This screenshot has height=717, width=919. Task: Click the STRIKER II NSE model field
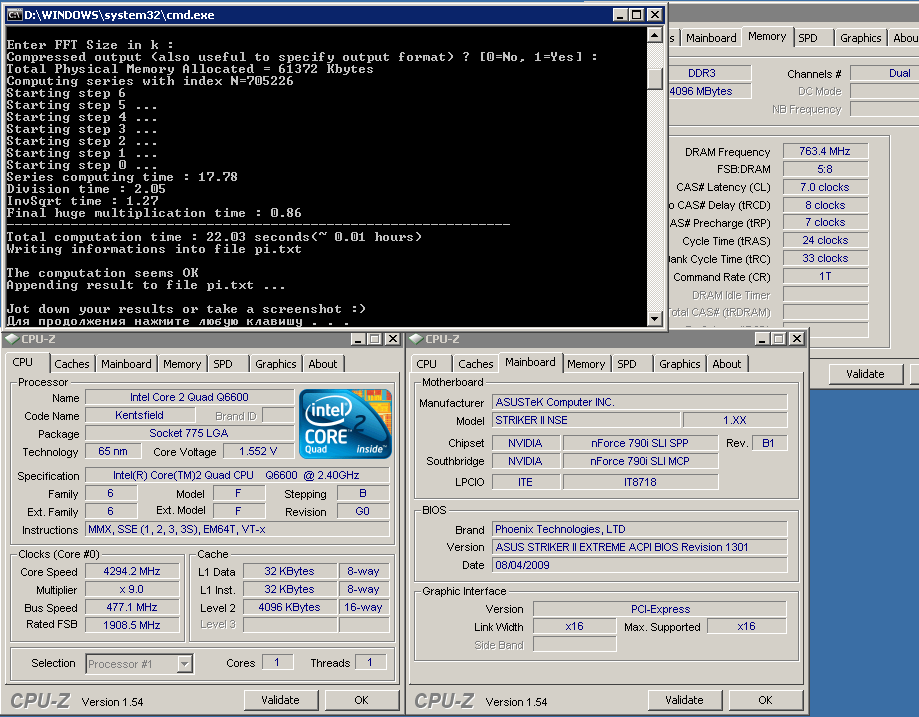(586, 420)
